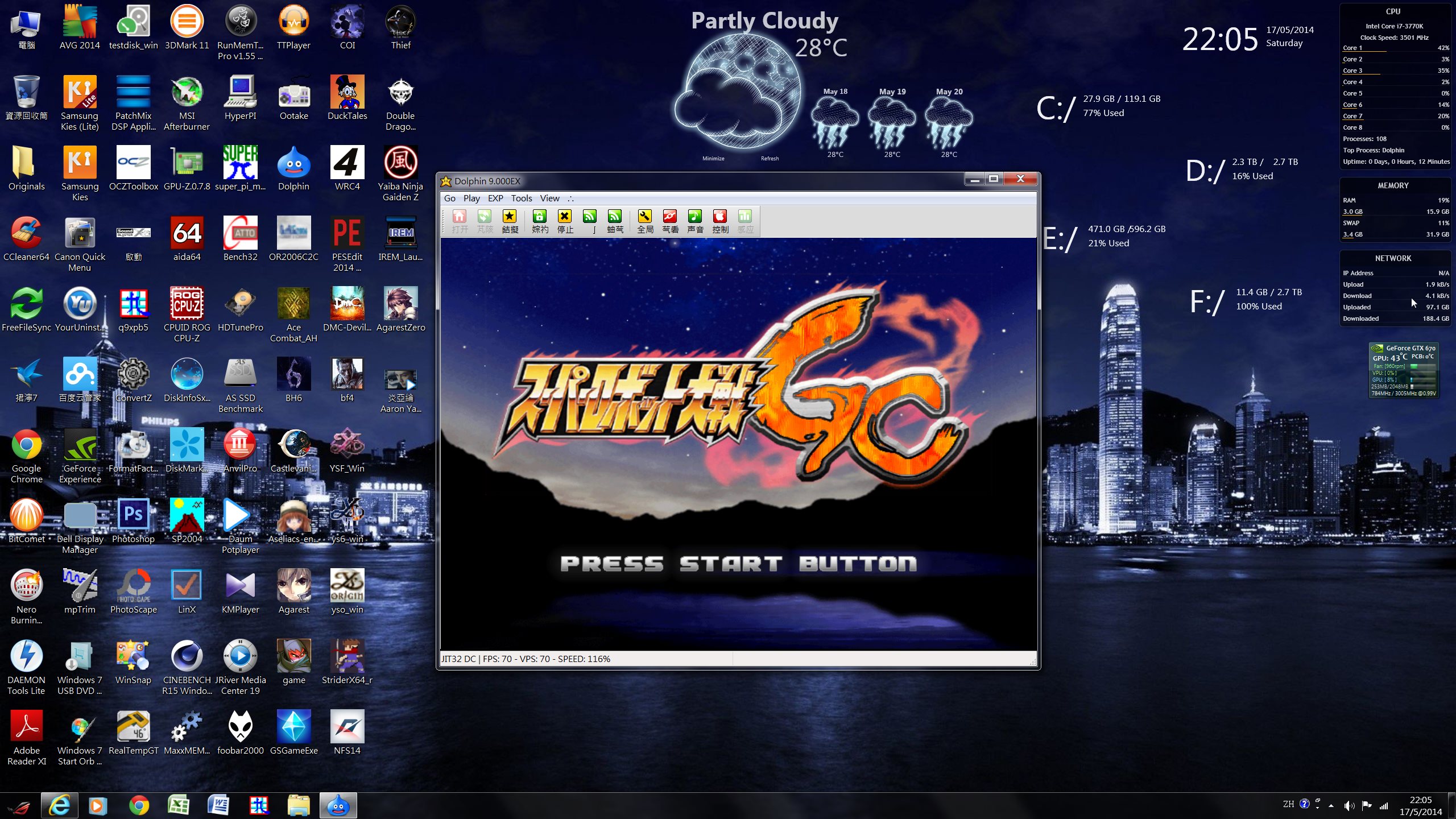This screenshot has width=1456, height=819.
Task: Open Internet Explorer from the taskbar
Action: pyautogui.click(x=60, y=806)
